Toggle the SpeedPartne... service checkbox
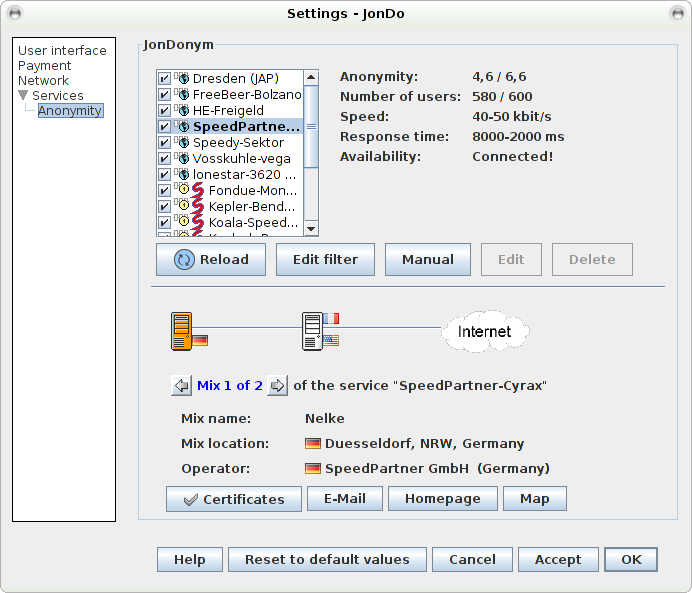Viewport: 692px width, 593px height. click(x=164, y=127)
